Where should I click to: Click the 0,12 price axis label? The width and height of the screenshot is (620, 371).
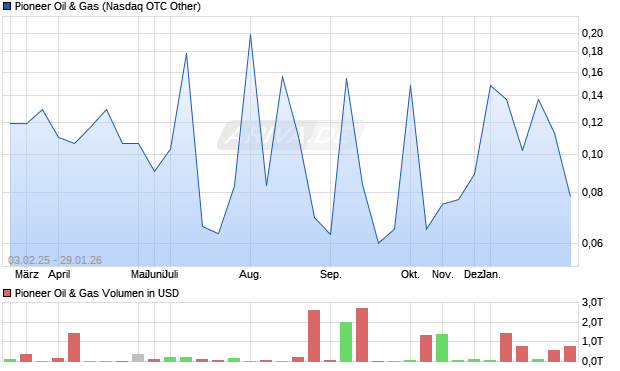point(592,123)
